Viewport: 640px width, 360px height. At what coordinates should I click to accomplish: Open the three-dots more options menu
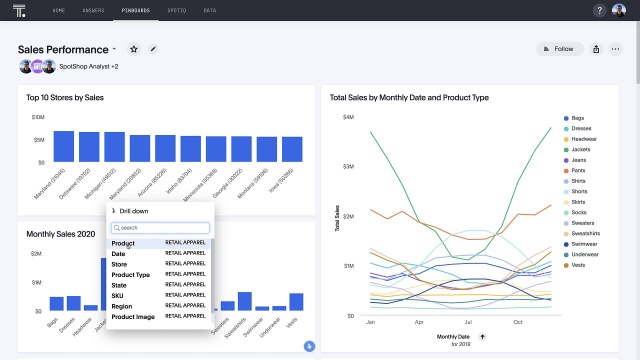616,49
